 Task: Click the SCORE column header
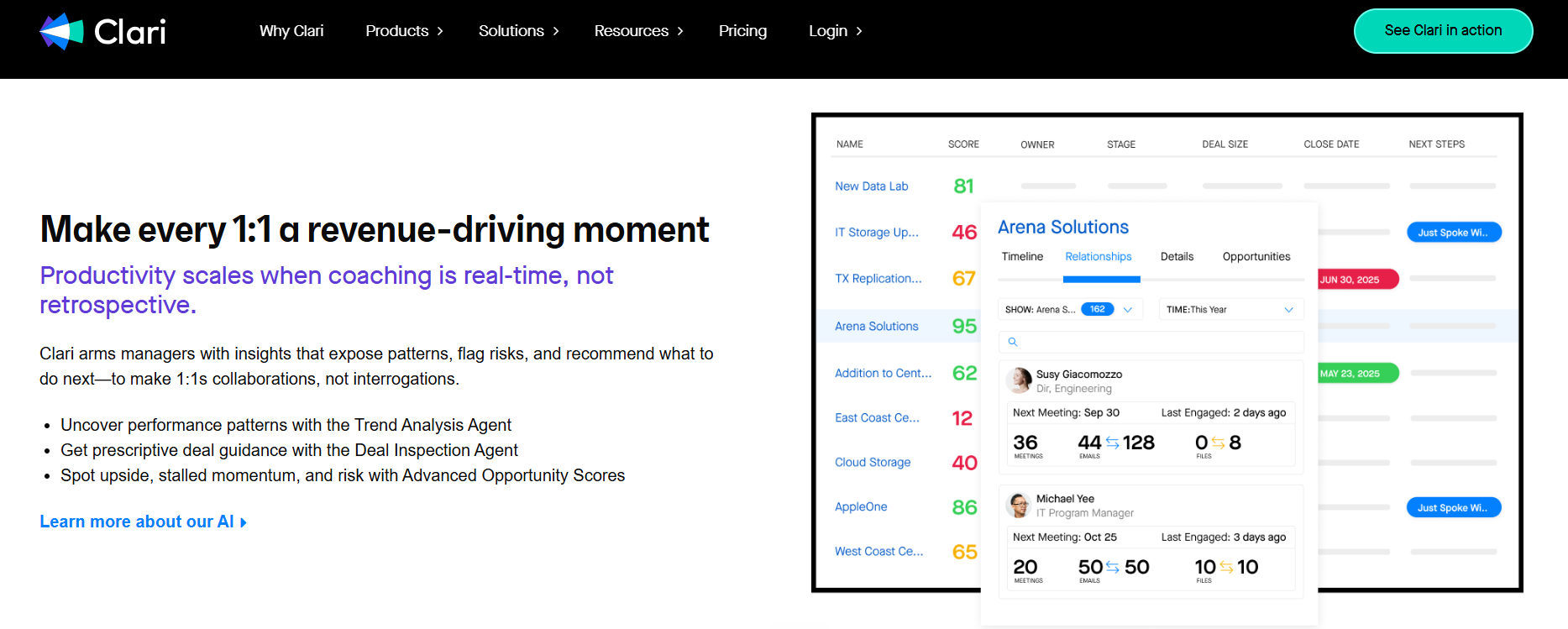point(963,144)
